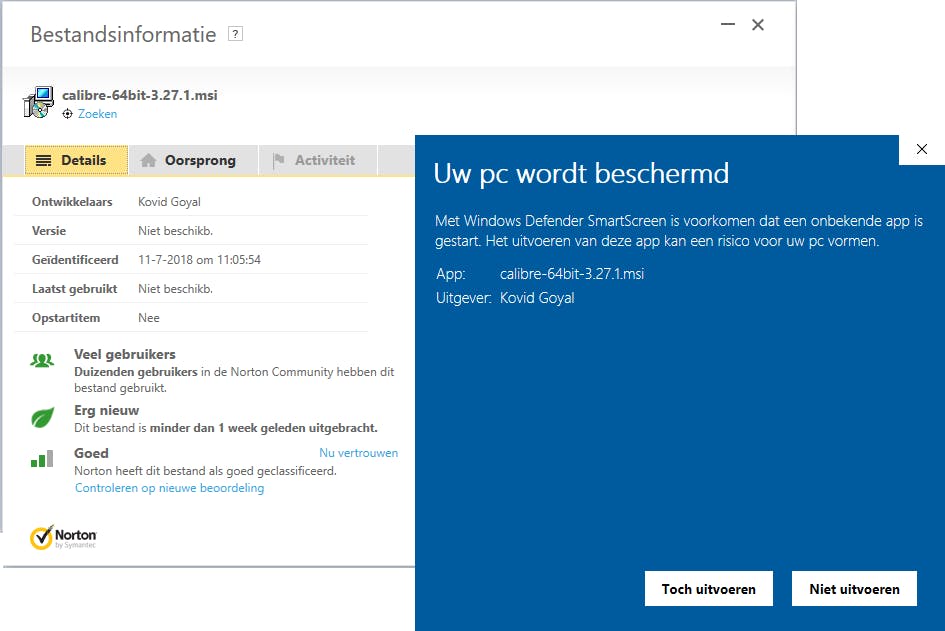Image resolution: width=945 pixels, height=631 pixels.
Task: Click the help question mark icon
Action: pyautogui.click(x=235, y=35)
